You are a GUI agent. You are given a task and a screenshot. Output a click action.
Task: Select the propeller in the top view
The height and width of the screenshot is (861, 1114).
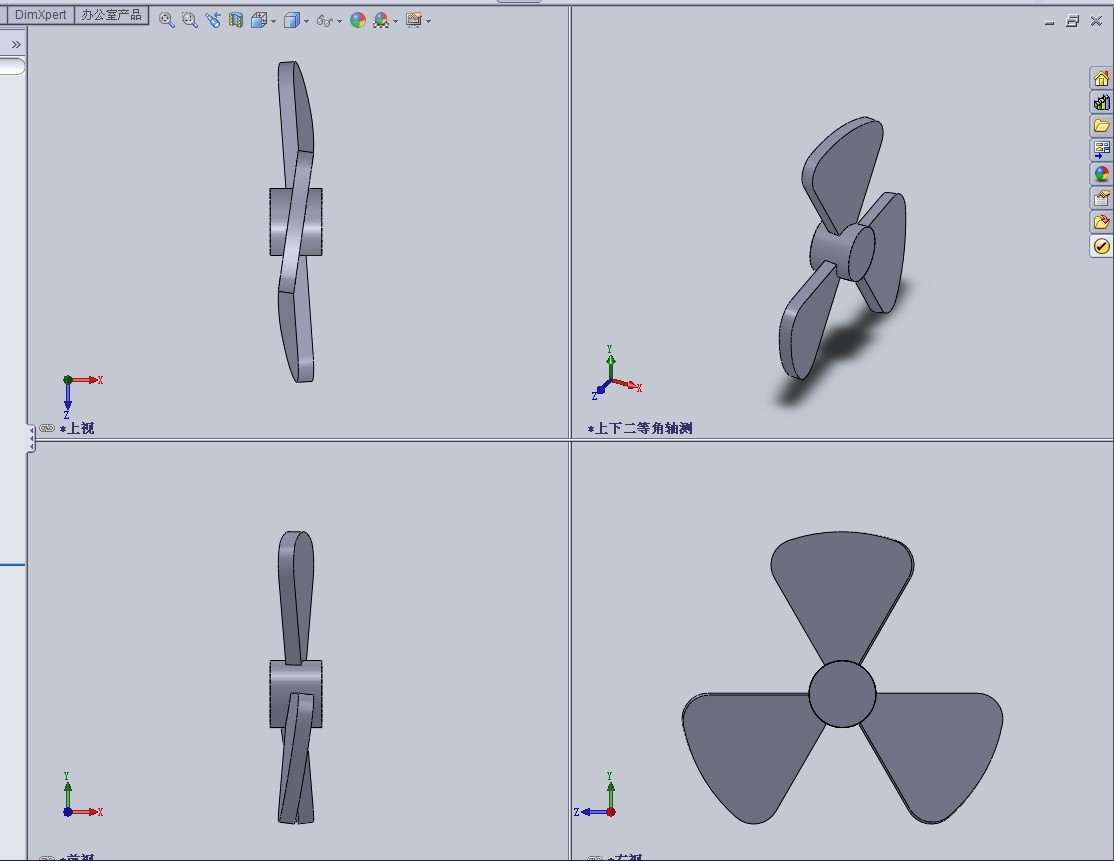(x=296, y=222)
